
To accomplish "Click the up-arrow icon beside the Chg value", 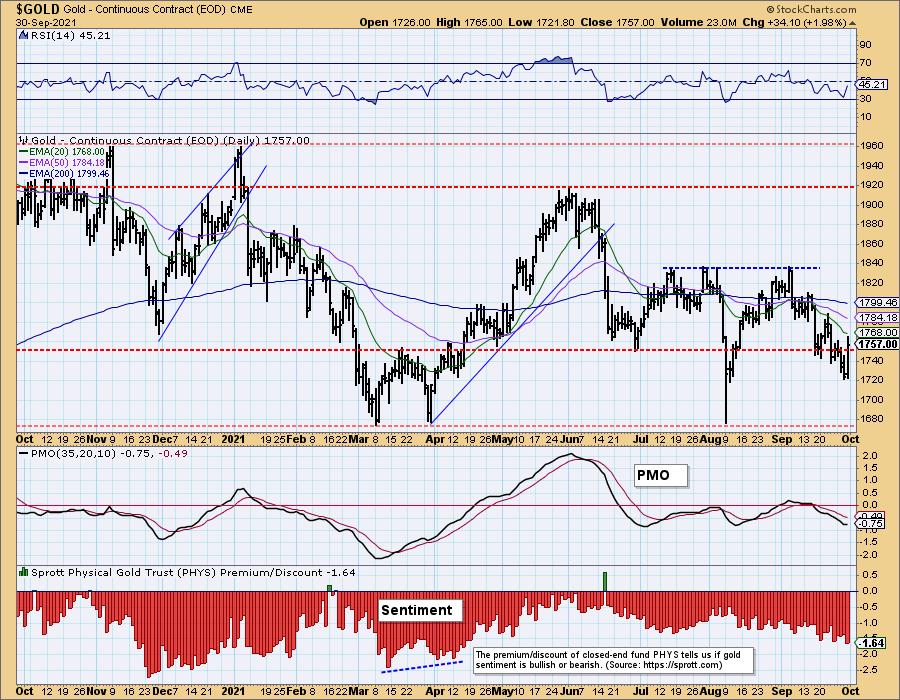I will 852,23.
